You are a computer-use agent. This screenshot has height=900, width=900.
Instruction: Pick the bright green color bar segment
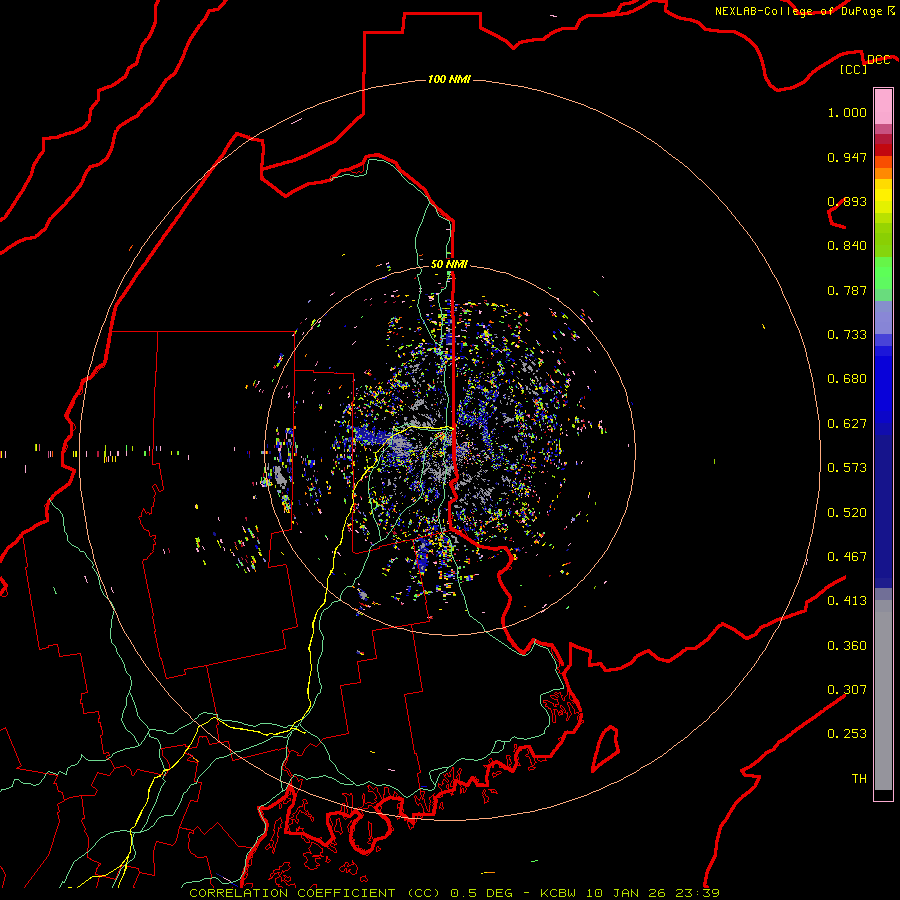tap(883, 273)
